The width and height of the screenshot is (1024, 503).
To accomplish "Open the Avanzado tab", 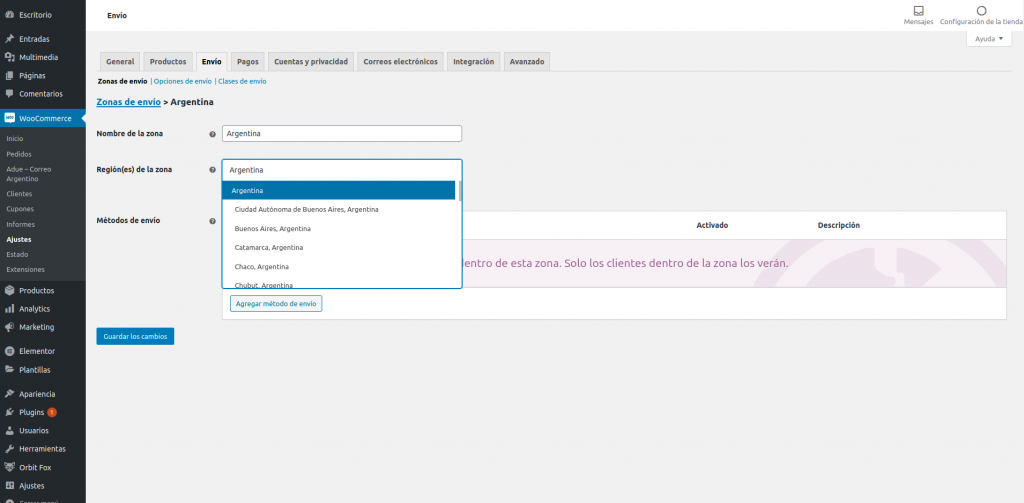I will click(x=526, y=61).
